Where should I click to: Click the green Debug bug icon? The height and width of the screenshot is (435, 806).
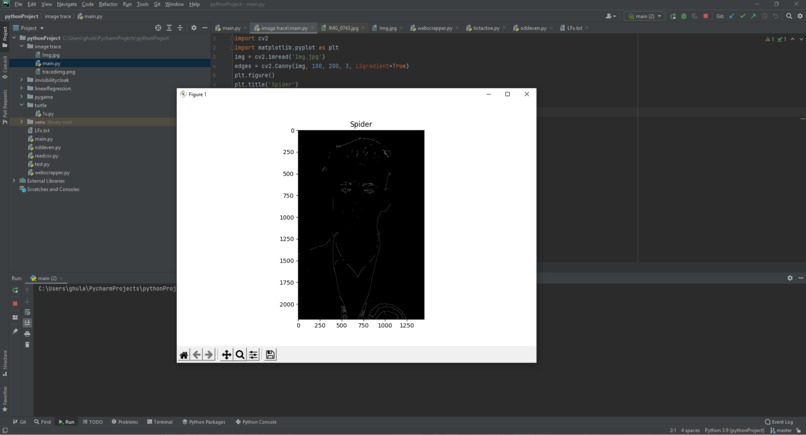[684, 16]
